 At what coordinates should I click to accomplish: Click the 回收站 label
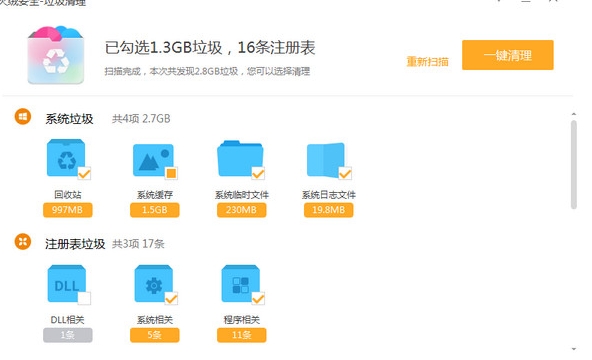68,195
